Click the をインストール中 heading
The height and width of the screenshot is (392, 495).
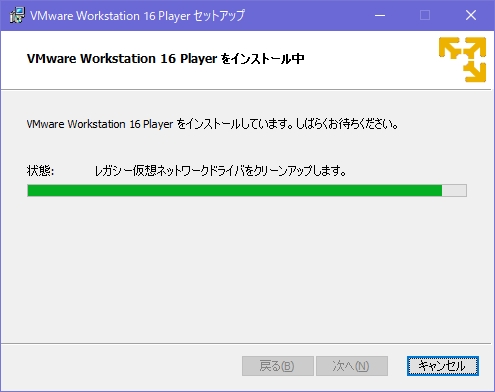tap(263, 59)
